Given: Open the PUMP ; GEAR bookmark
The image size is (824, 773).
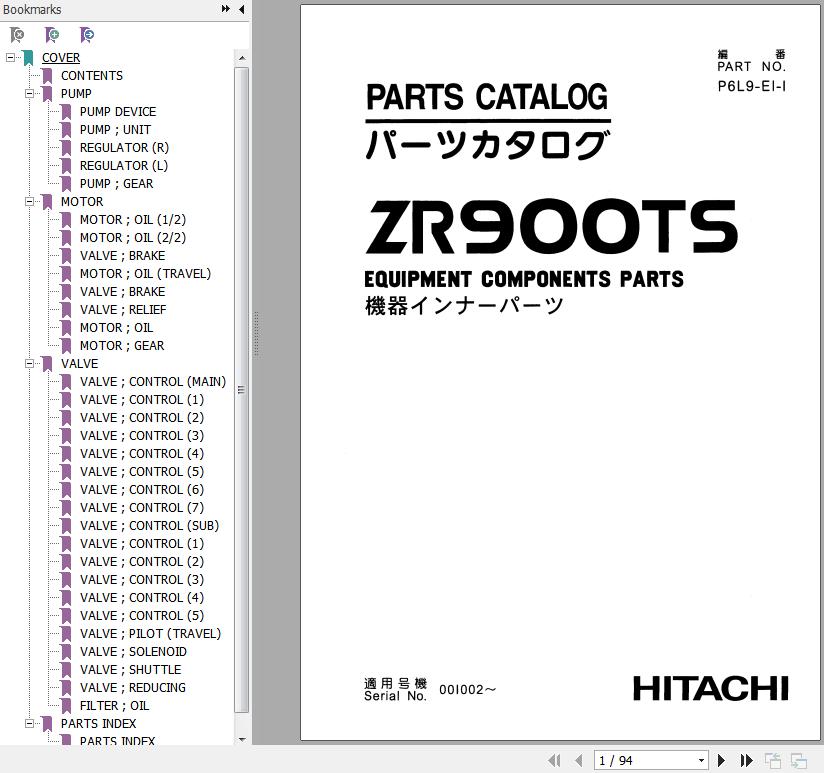Looking at the screenshot, I should coord(116,183).
